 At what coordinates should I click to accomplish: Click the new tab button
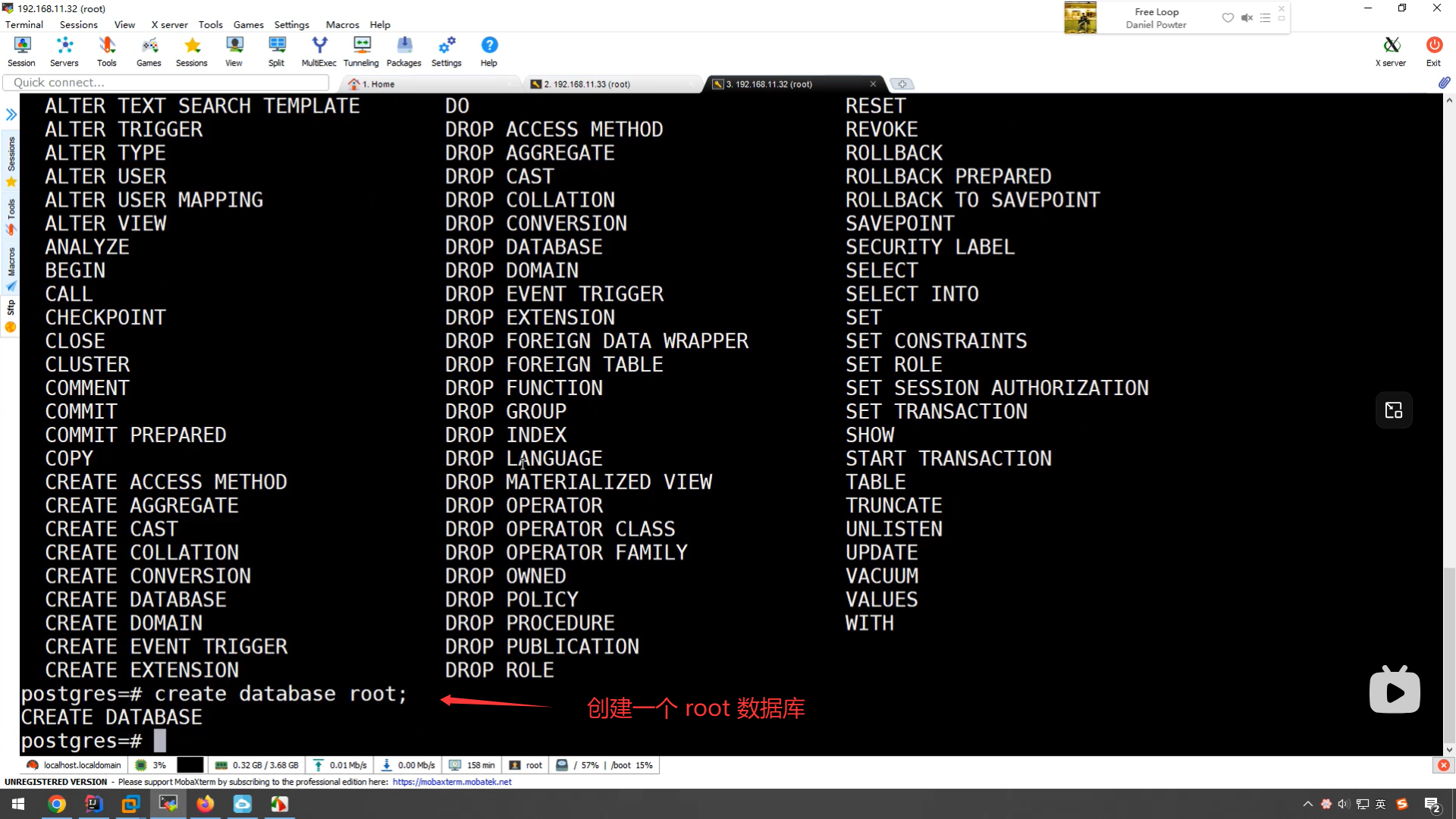(902, 84)
